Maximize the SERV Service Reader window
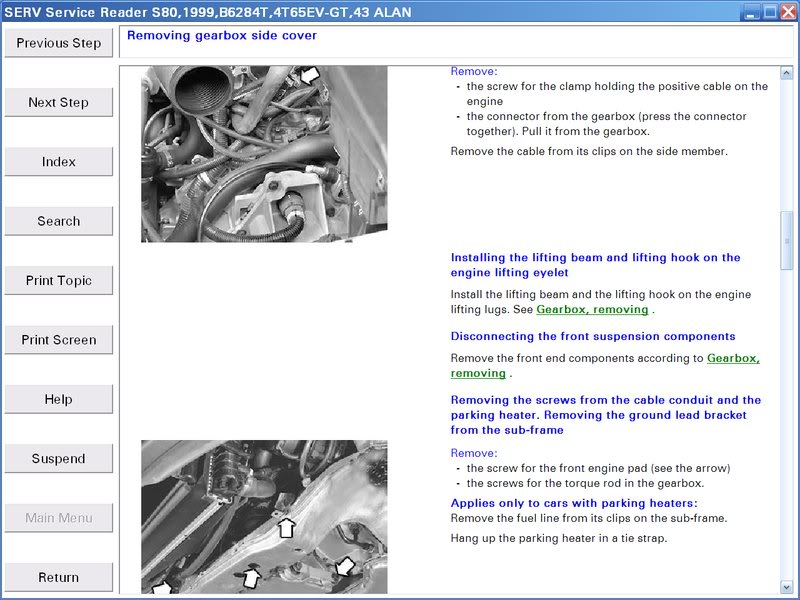Screen dimensions: 800x600 [770, 12]
